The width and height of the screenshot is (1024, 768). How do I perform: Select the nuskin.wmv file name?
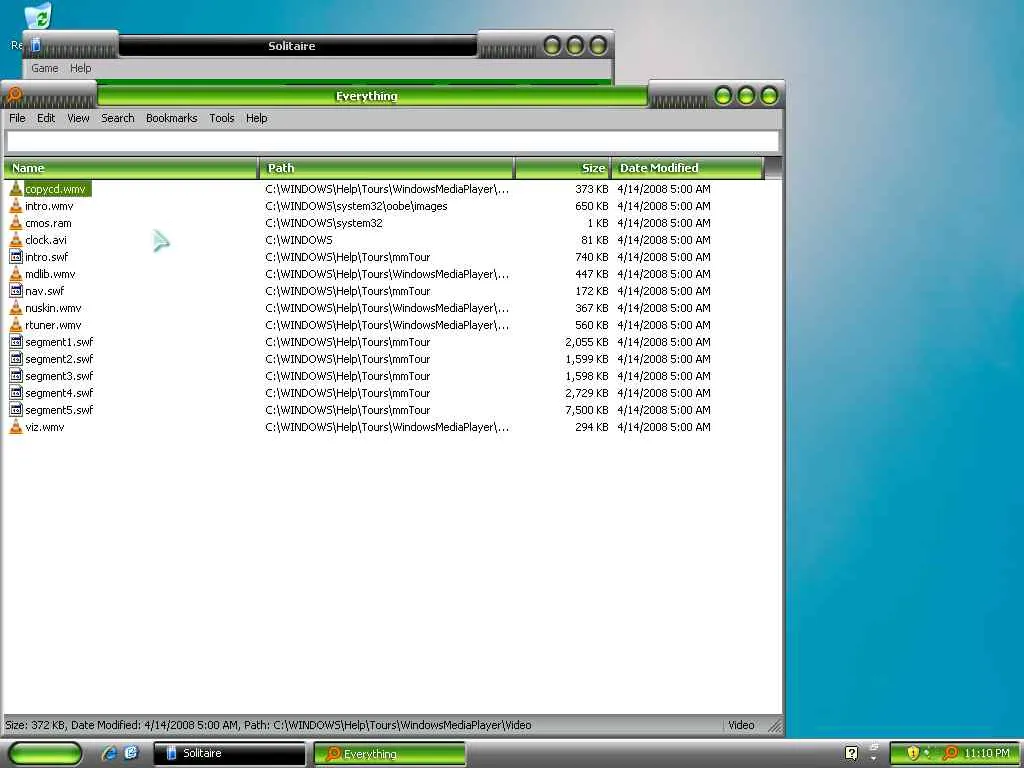pos(53,308)
